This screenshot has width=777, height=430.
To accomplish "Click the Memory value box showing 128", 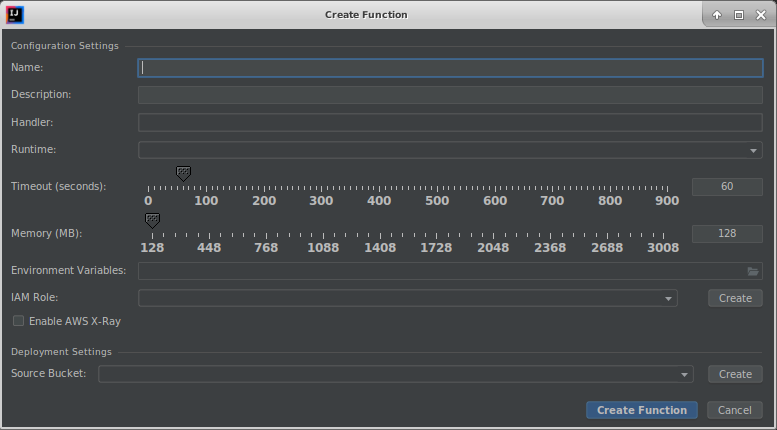I will pos(727,233).
